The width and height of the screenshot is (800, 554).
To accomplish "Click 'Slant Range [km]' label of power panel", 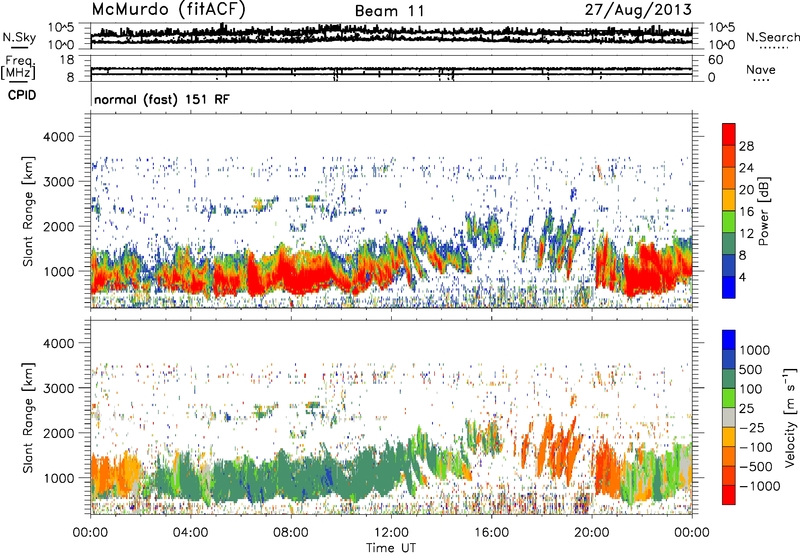I will (x=29, y=211).
